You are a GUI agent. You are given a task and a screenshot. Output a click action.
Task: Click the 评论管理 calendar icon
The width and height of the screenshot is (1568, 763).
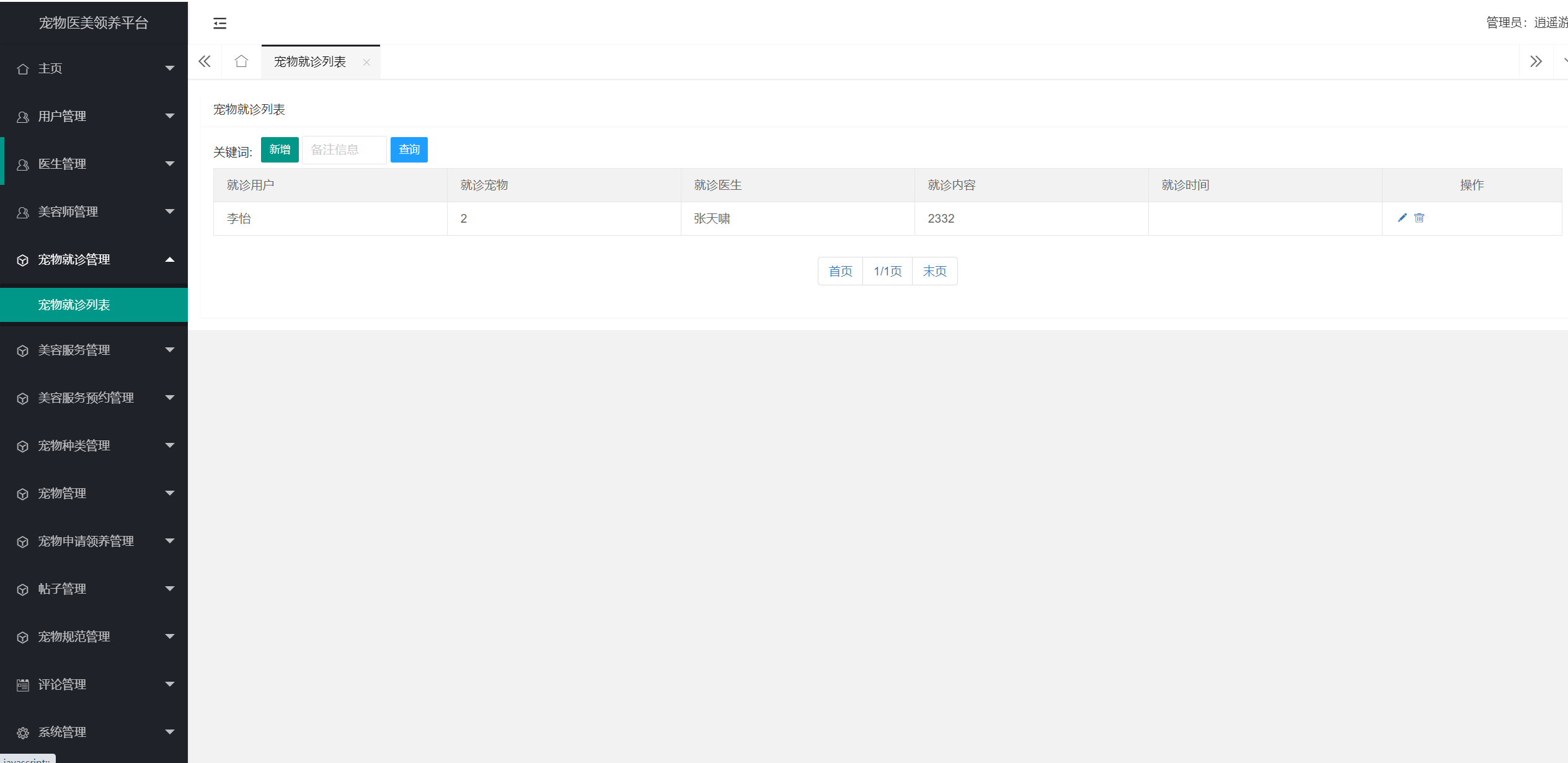click(x=23, y=685)
